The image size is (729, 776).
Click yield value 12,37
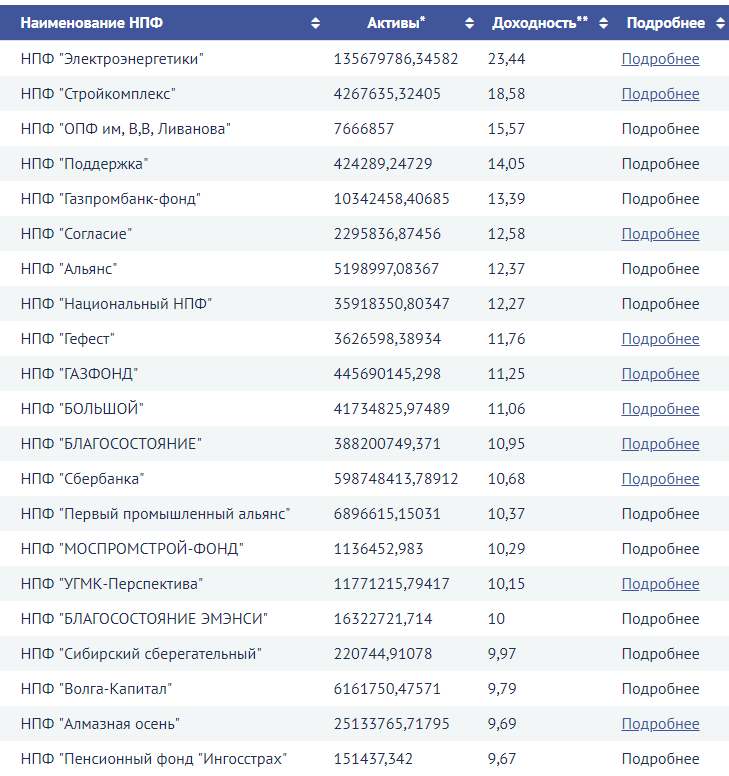pos(506,269)
